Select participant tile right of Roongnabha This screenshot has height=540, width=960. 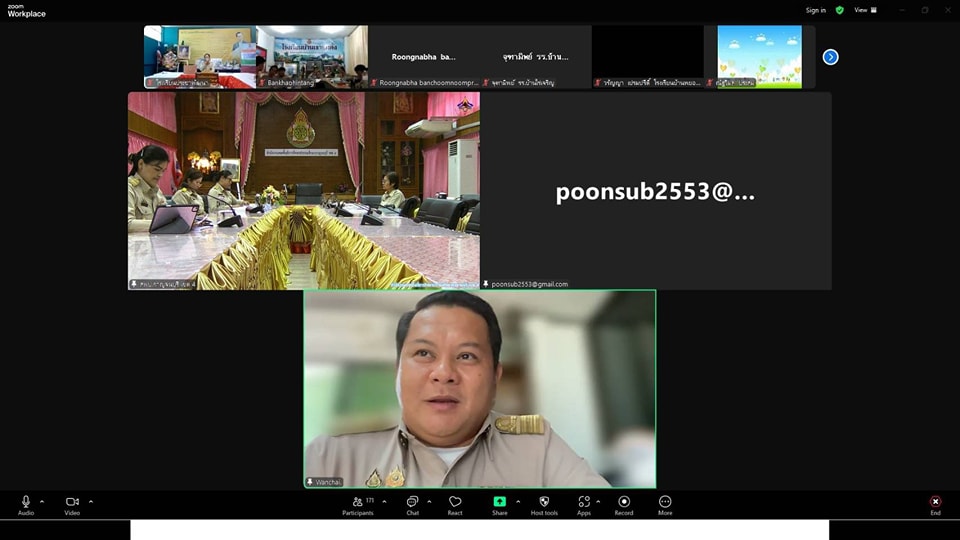click(536, 57)
